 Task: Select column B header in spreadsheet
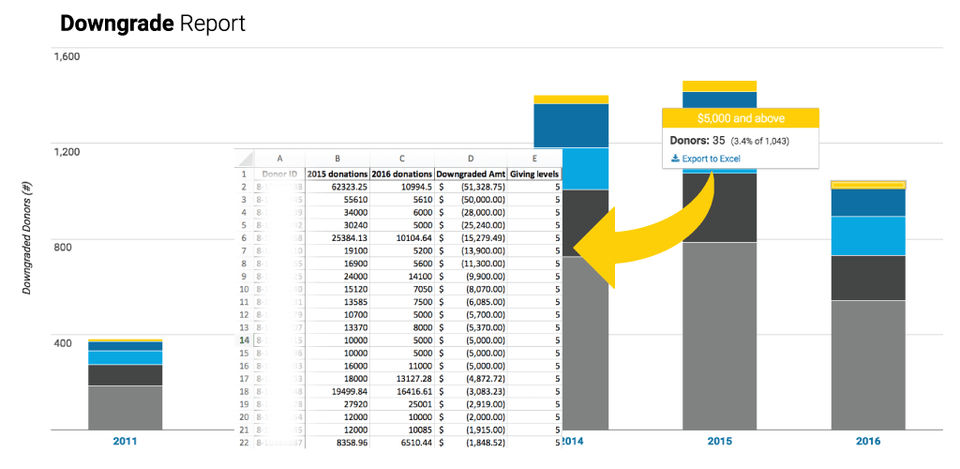(x=337, y=158)
